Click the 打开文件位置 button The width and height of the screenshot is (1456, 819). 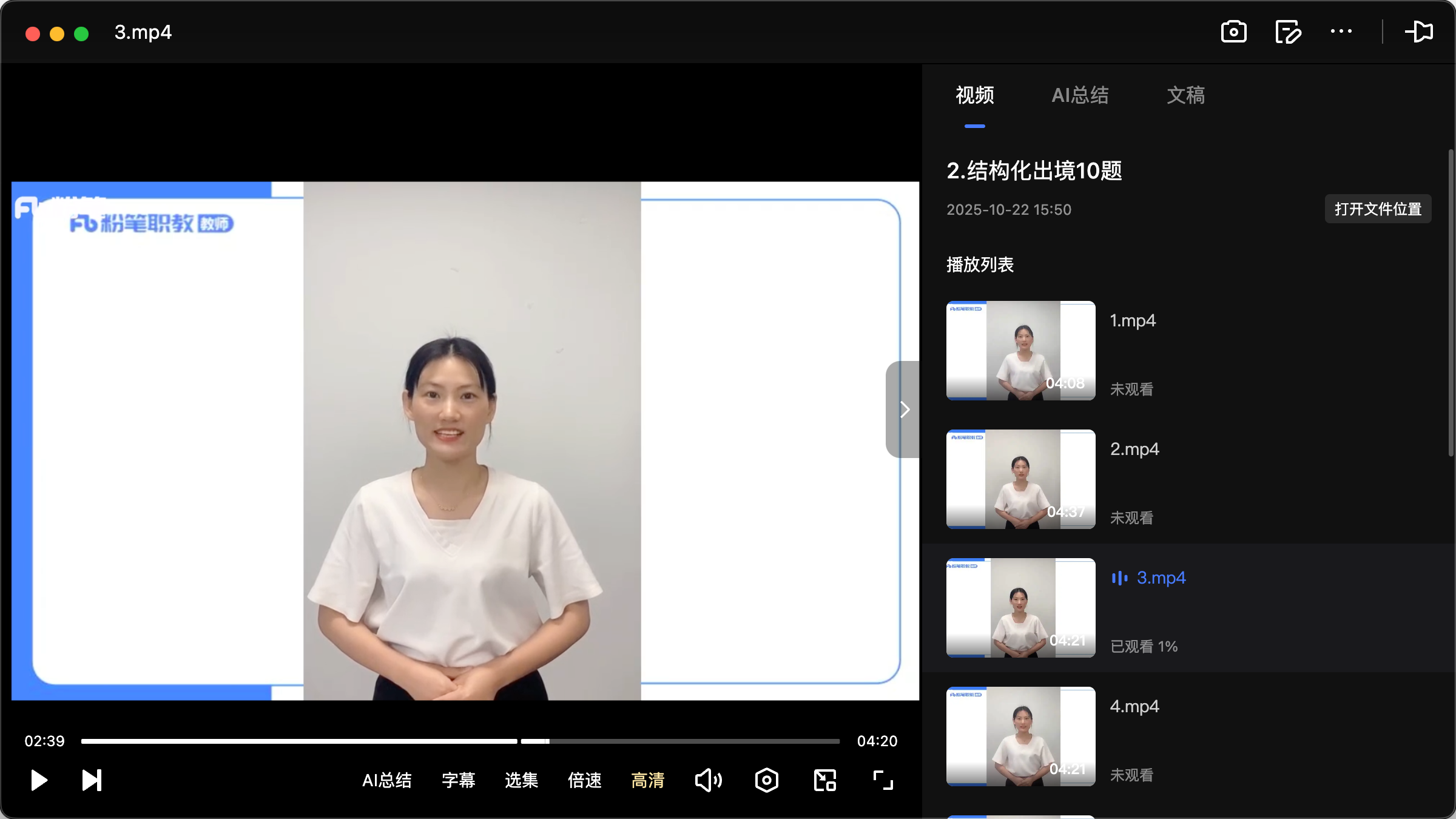point(1377,209)
